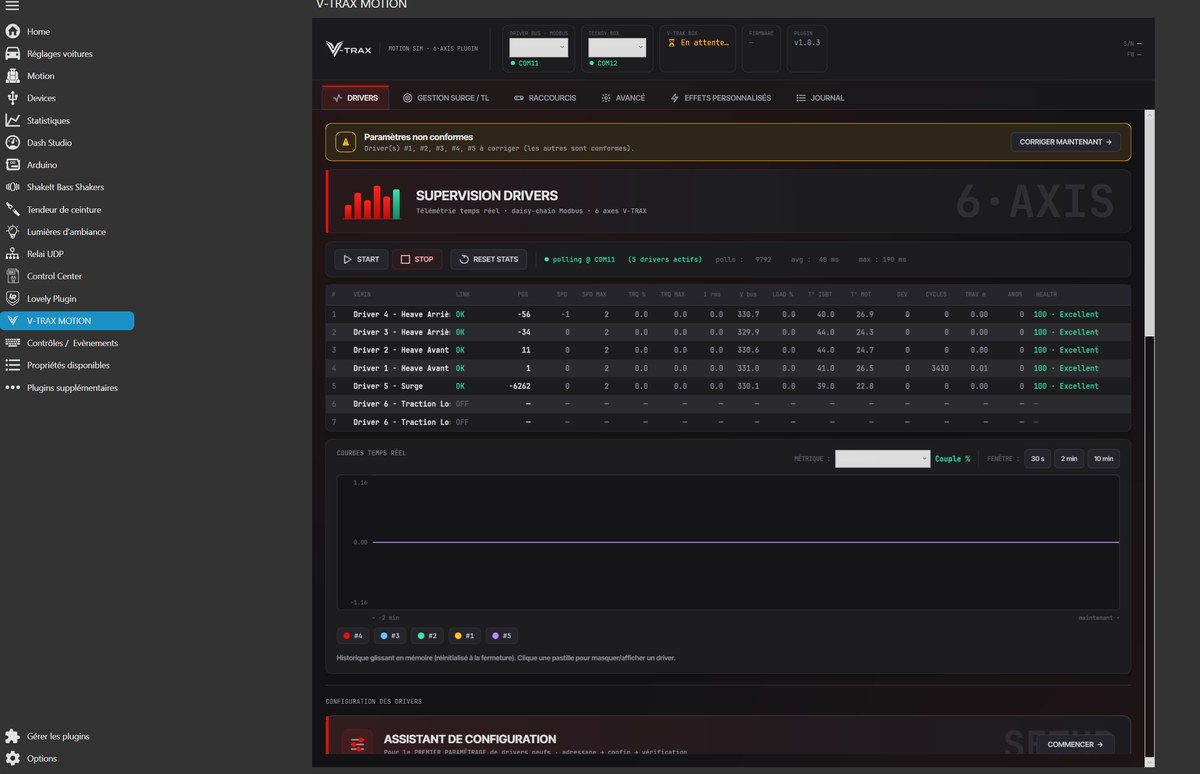
Task: Toggle the #5 purple curve pill
Action: click(502, 636)
